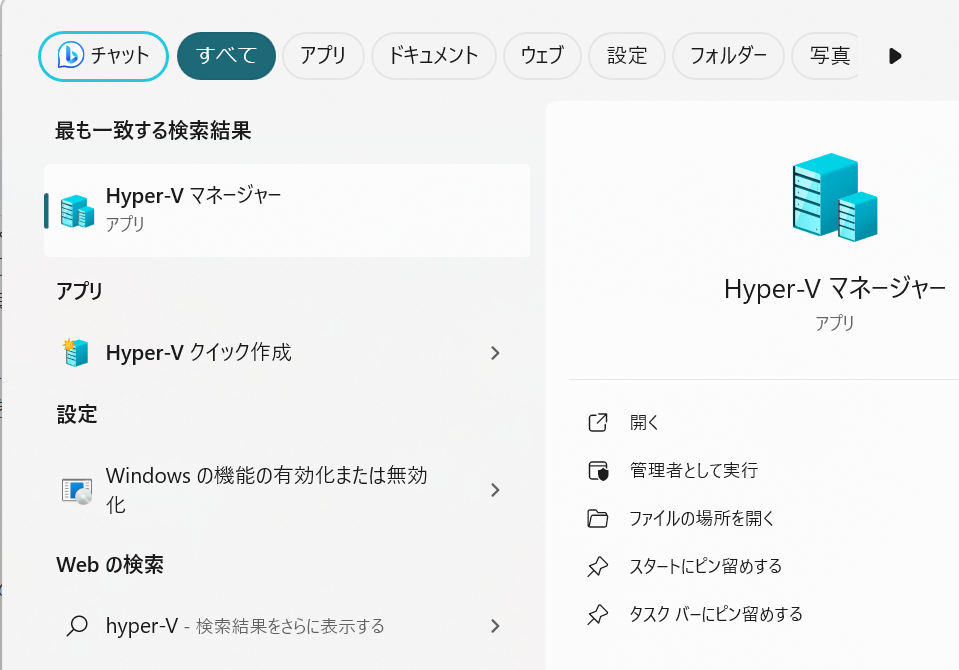Image resolution: width=959 pixels, height=670 pixels.
Task: Expand the hyper-V web search chevron
Action: 495,626
